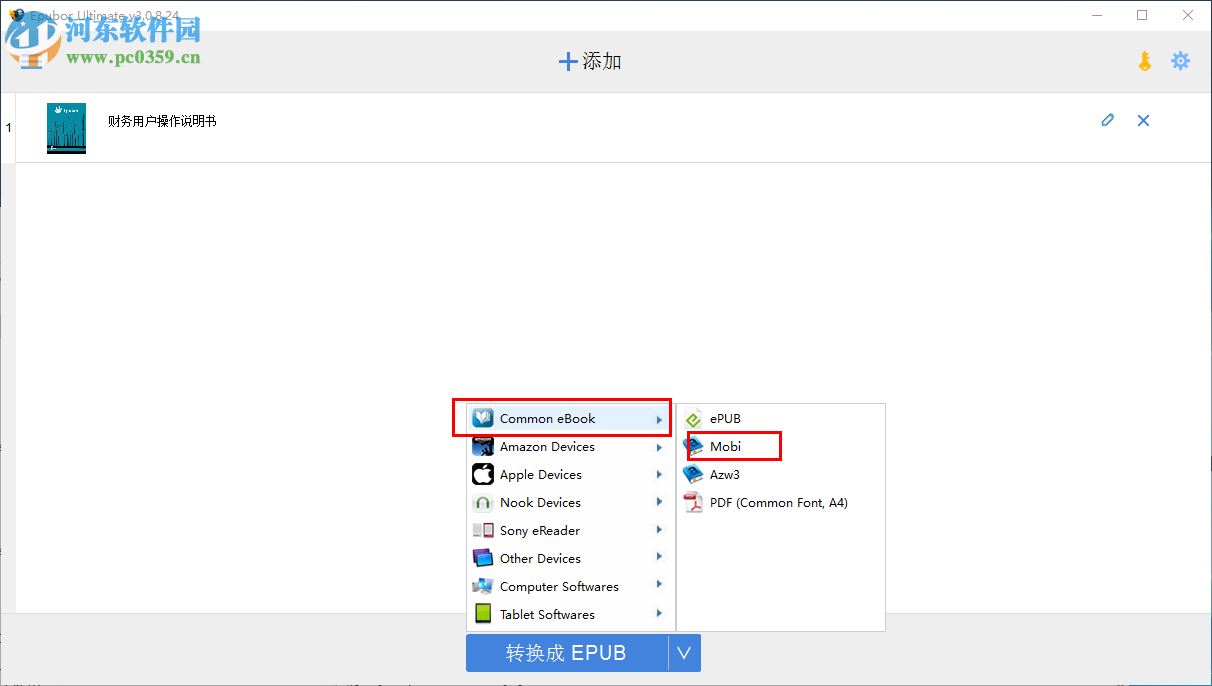Click the Amazon Devices Kindle icon

483,446
